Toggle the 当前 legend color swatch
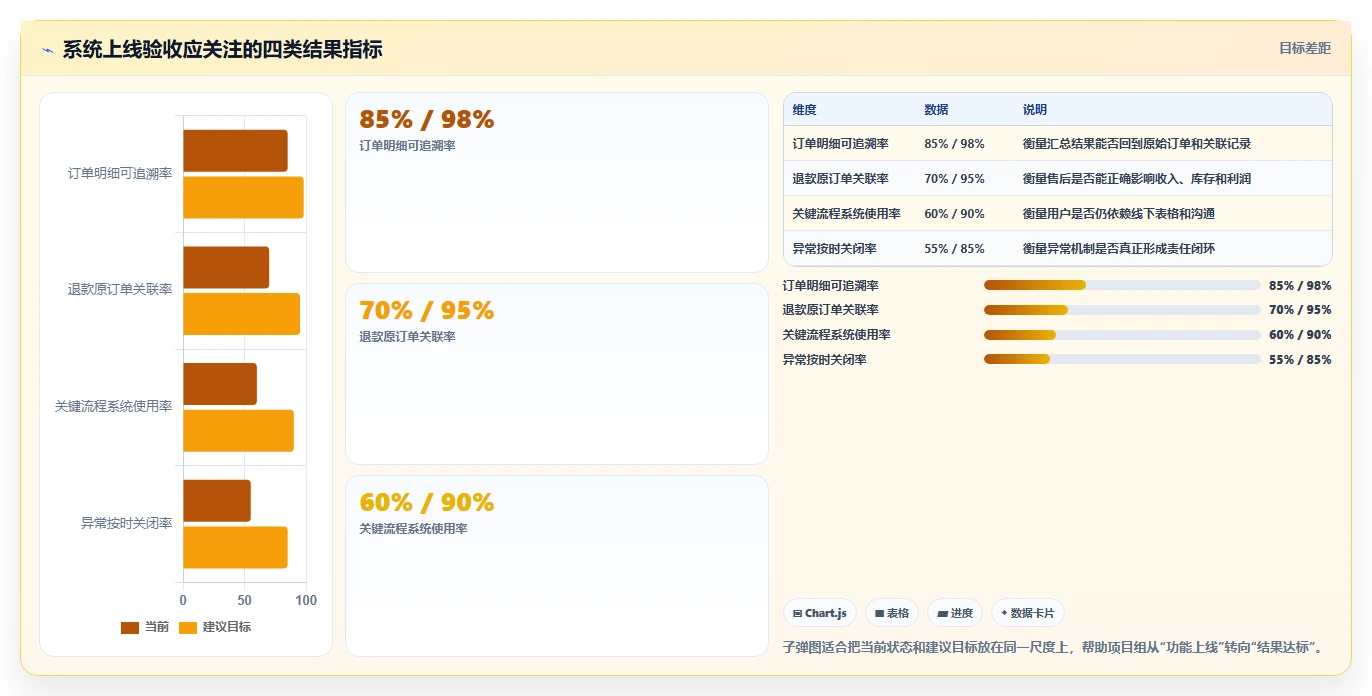The height and width of the screenshot is (696, 1372). (x=130, y=627)
